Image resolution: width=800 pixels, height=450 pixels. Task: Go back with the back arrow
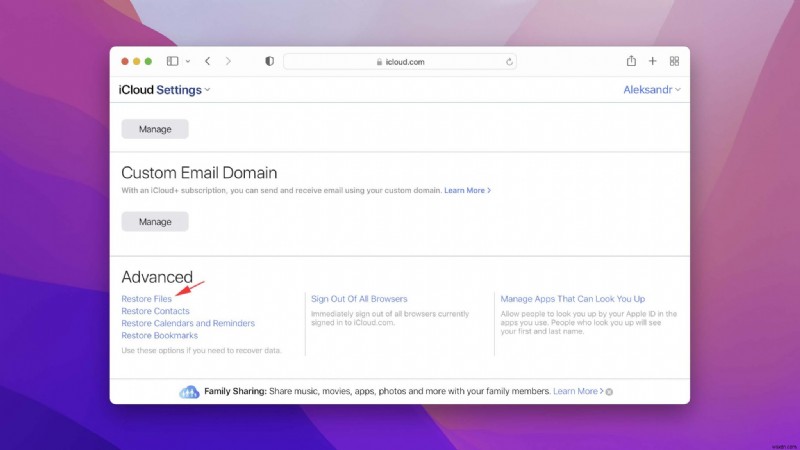point(208,61)
